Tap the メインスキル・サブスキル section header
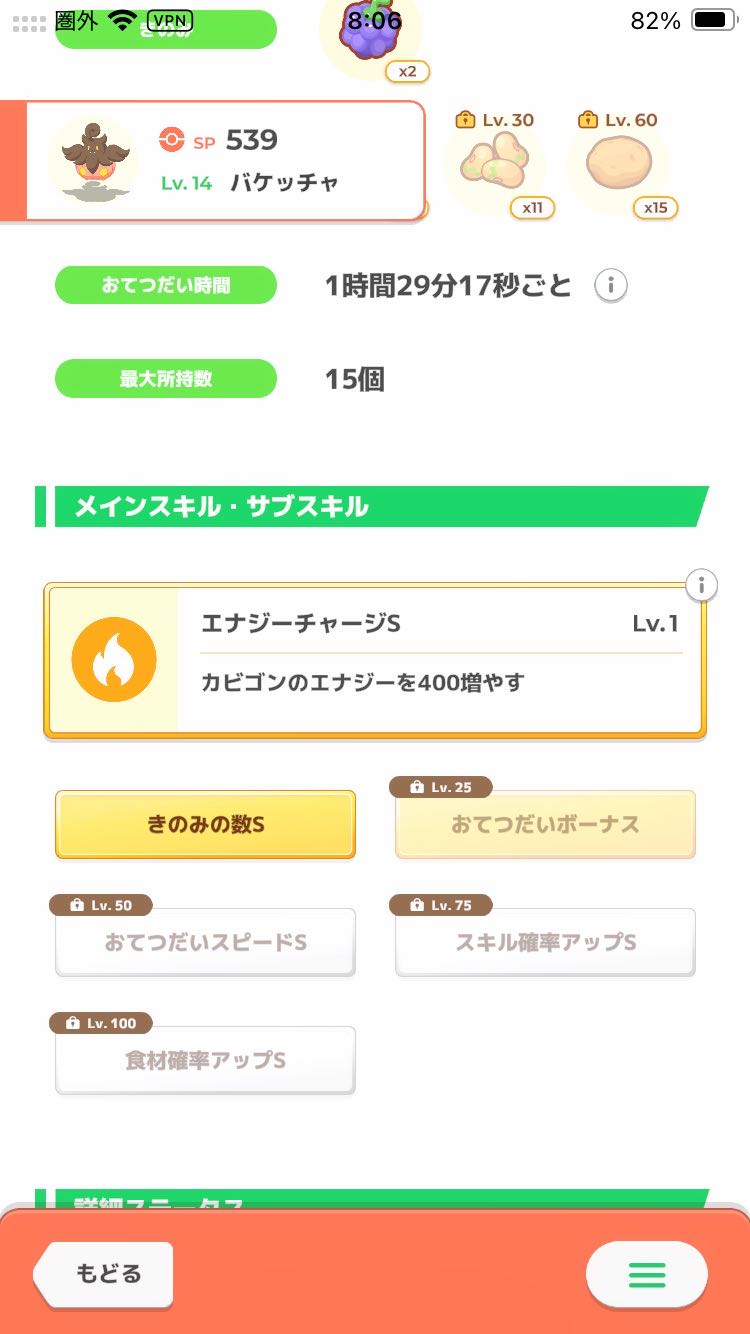Viewport: 750px width, 1334px height. pyautogui.click(x=370, y=507)
